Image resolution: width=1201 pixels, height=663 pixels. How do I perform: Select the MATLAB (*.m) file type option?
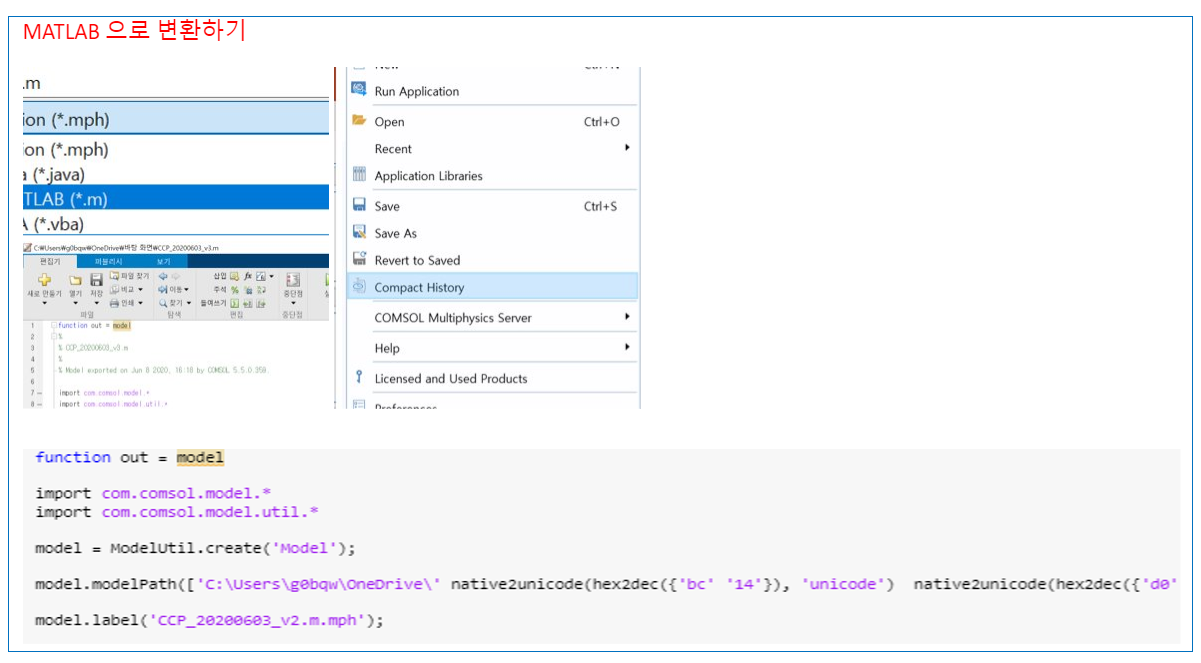(x=176, y=198)
